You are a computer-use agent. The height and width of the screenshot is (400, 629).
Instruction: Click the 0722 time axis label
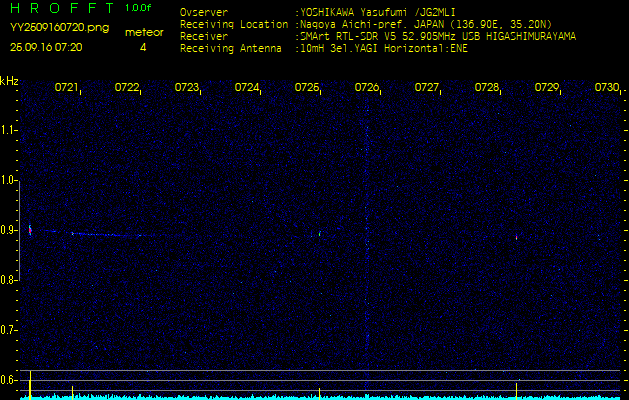[x=126, y=87]
